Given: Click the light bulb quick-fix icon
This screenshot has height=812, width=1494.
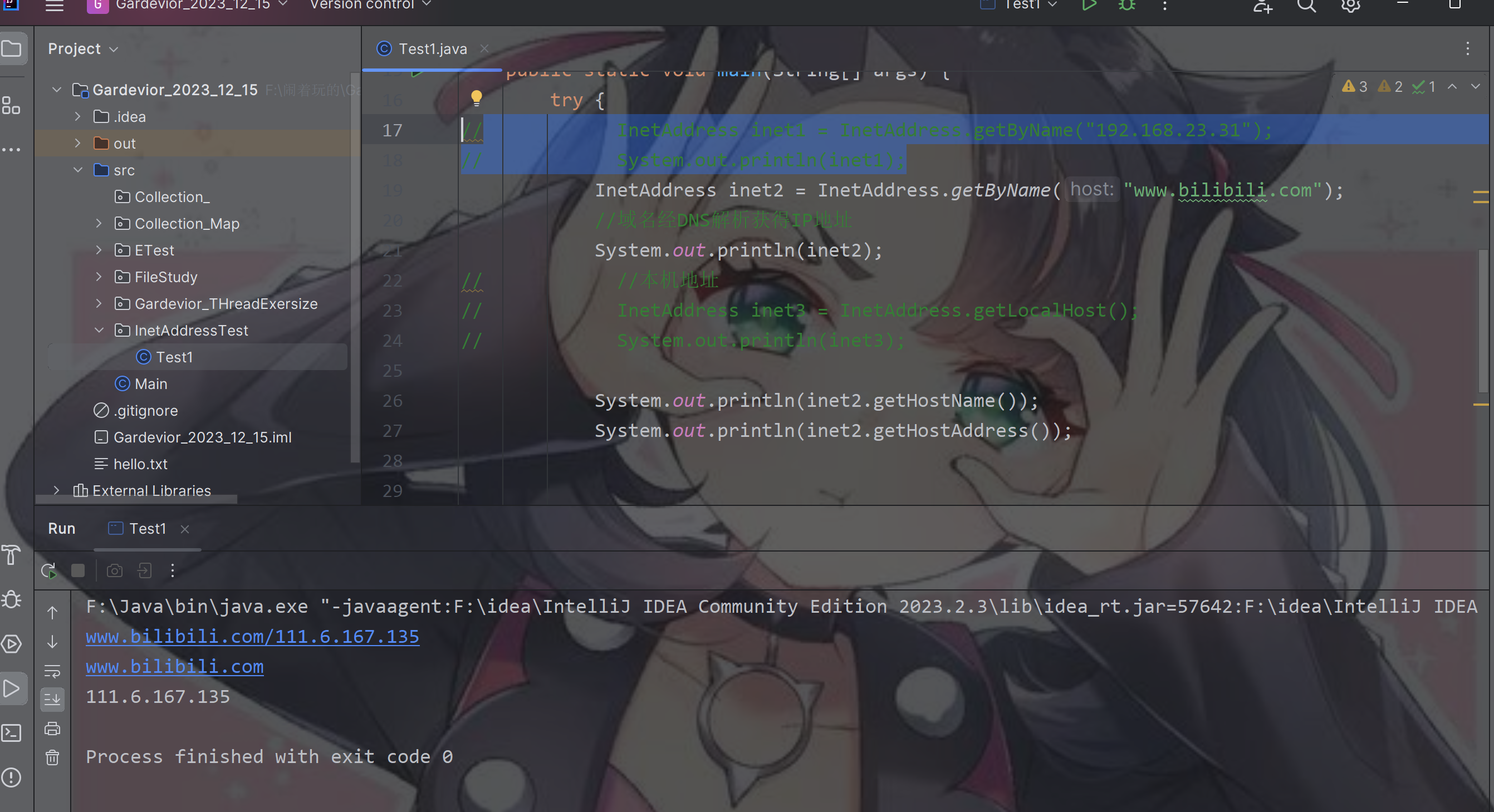Looking at the screenshot, I should point(476,98).
